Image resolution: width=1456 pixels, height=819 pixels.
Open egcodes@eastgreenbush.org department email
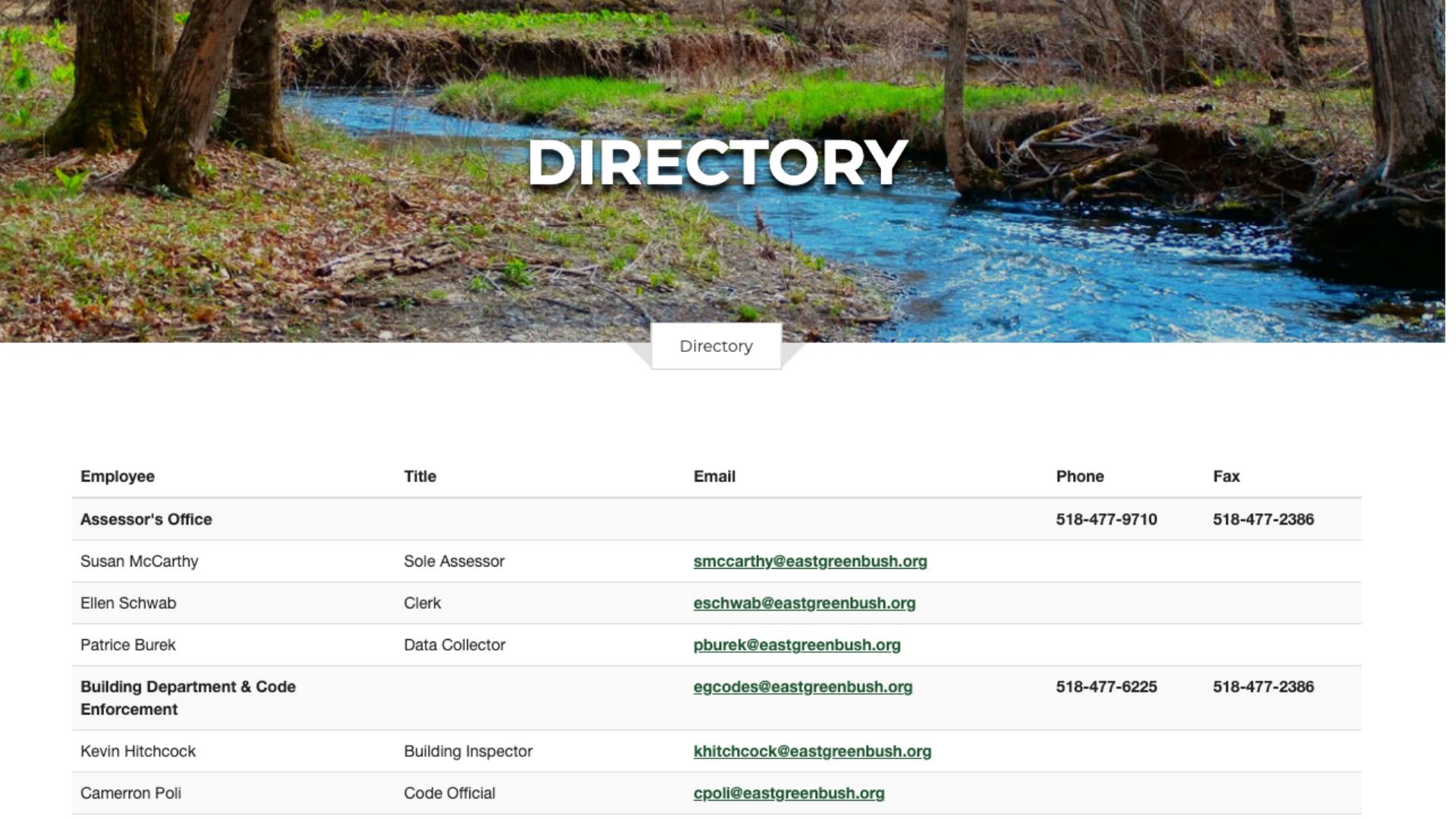[802, 686]
